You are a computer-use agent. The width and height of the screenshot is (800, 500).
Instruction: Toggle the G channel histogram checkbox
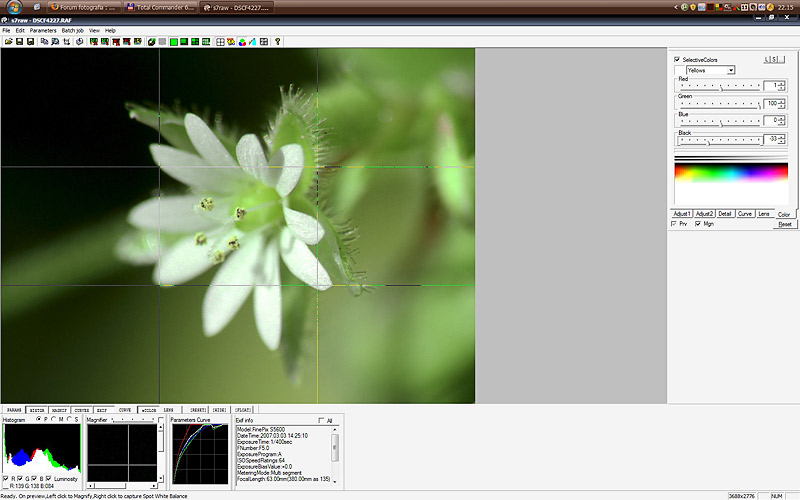20,479
